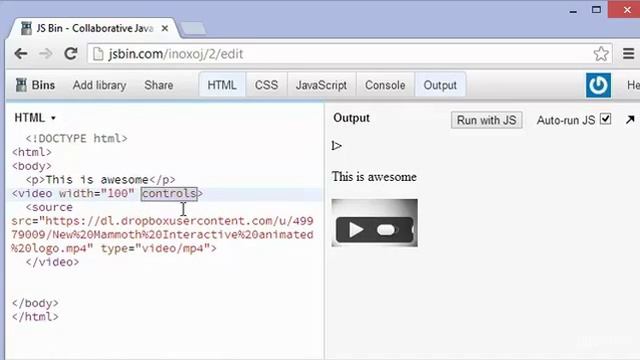The image size is (640, 360).
Task: Click the opening <body> tag
Action: click(x=32, y=166)
